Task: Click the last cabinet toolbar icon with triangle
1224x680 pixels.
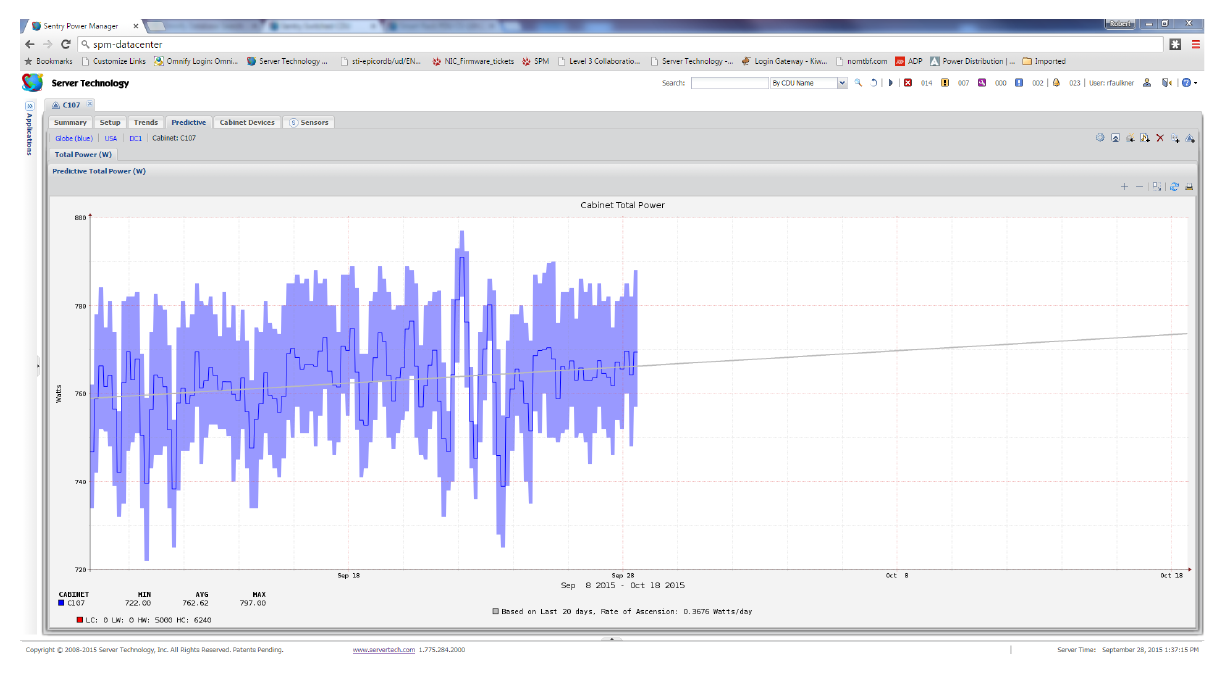Action: click(1190, 138)
